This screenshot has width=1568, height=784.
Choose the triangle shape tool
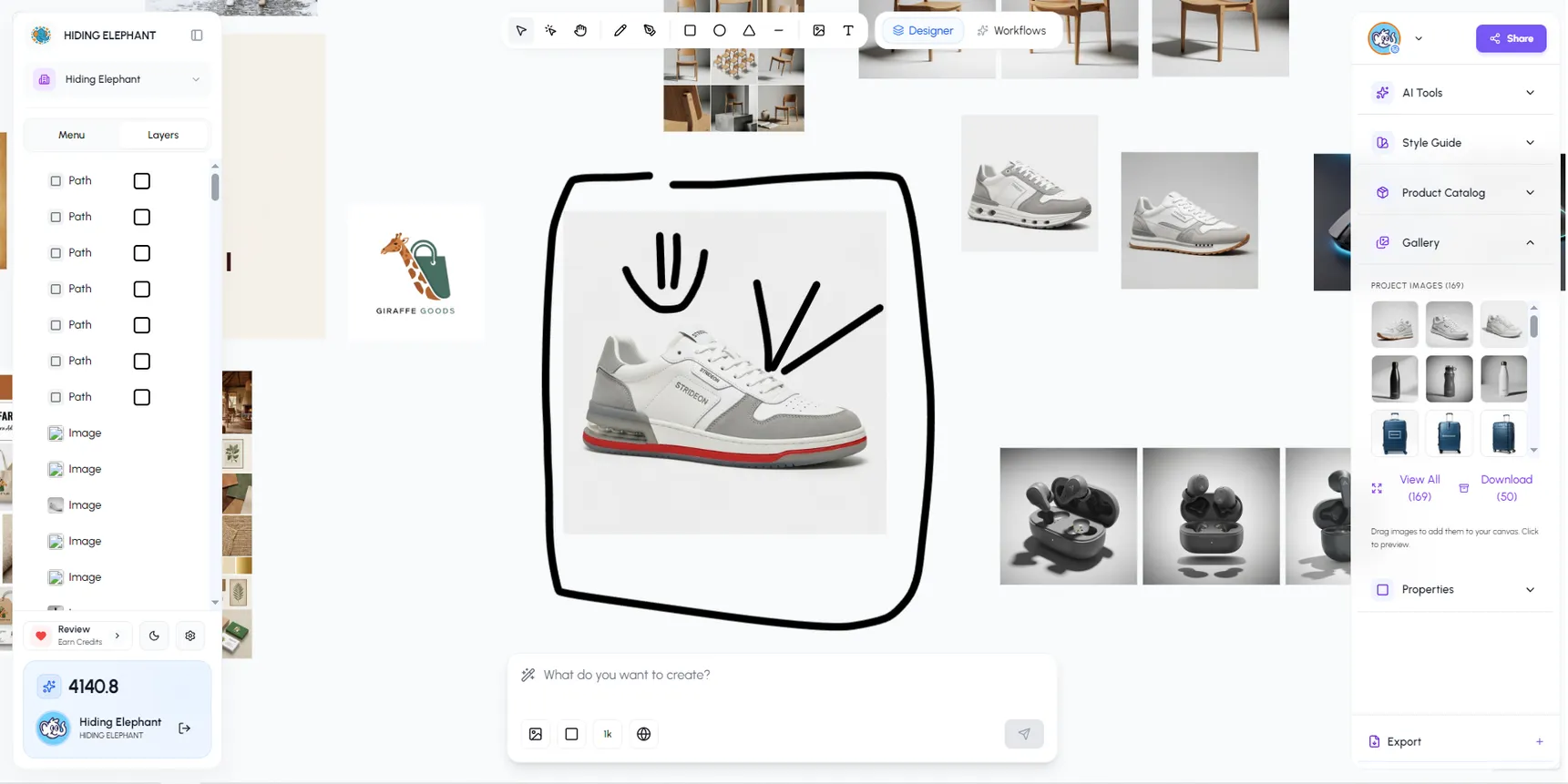749,30
